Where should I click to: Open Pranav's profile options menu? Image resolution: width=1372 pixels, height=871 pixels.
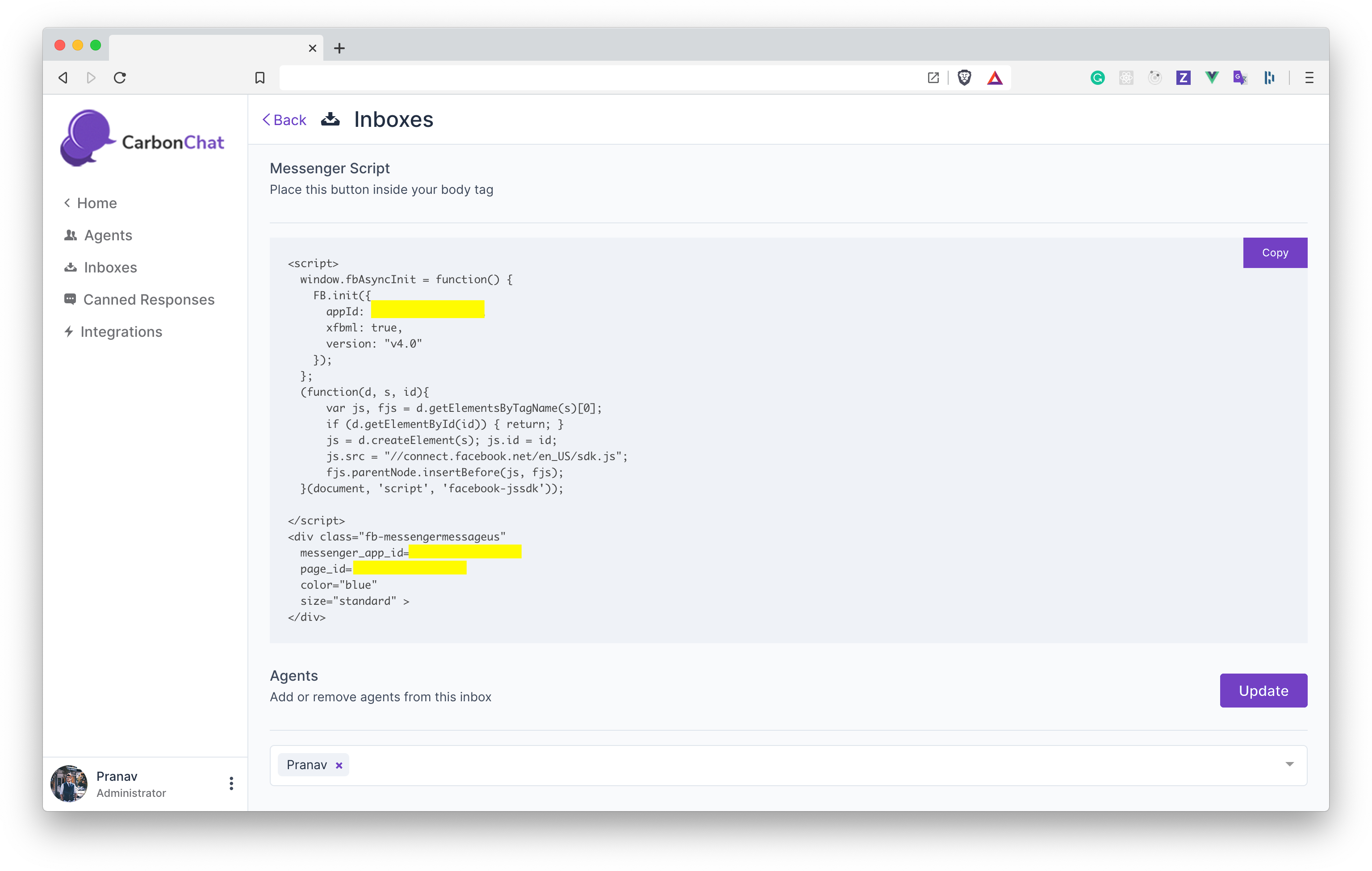coord(231,783)
